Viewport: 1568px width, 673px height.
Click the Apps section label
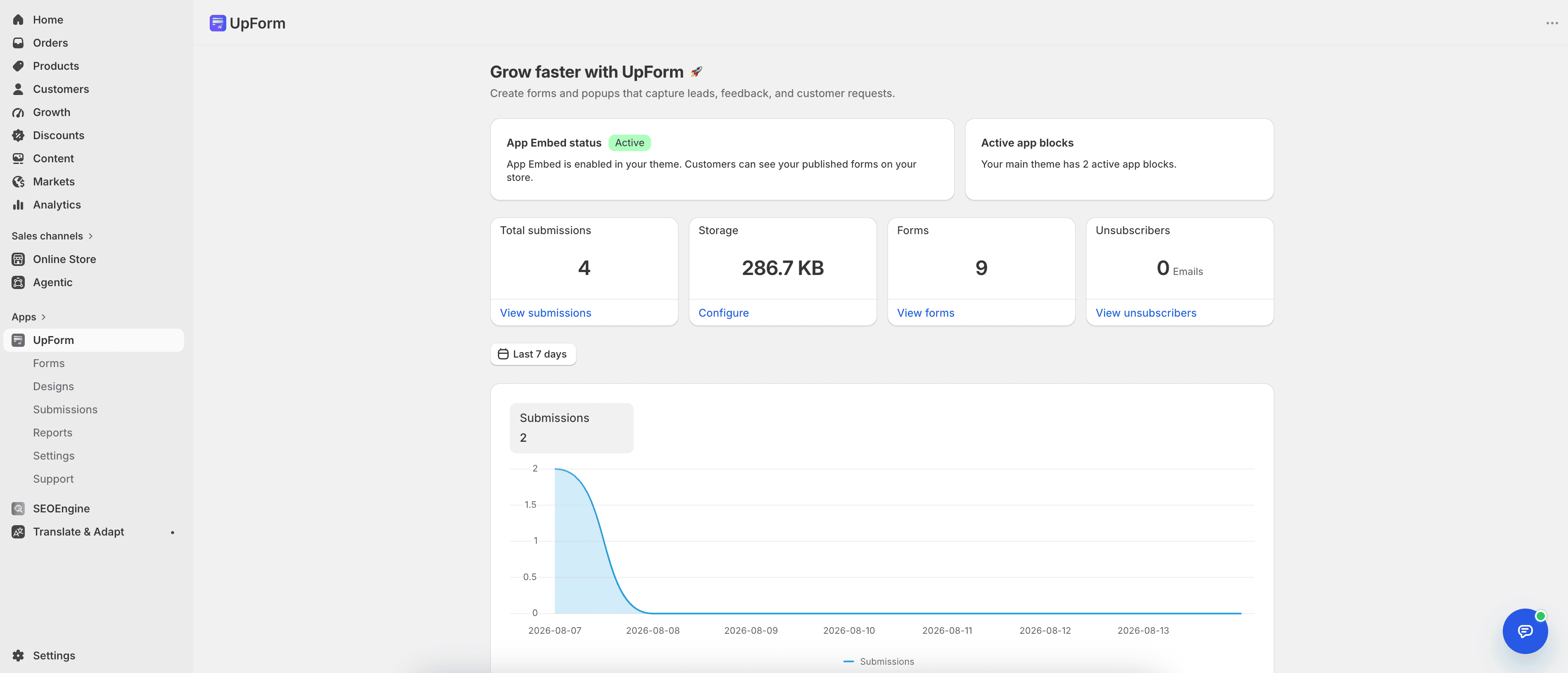pos(24,317)
